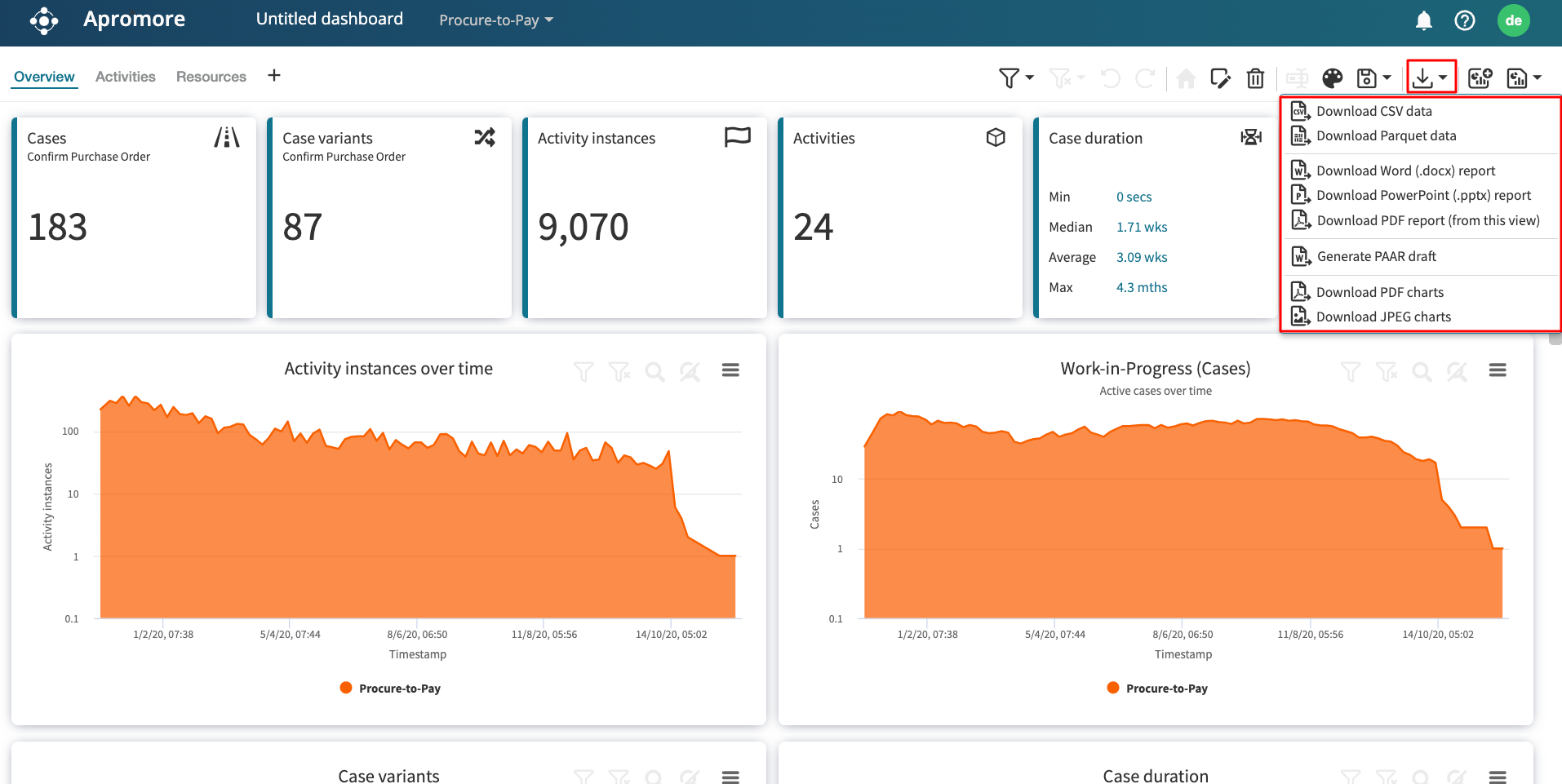Toggle Procure-to-Pay legend in Activity instances chart
Image resolution: width=1562 pixels, height=784 pixels.
click(391, 689)
